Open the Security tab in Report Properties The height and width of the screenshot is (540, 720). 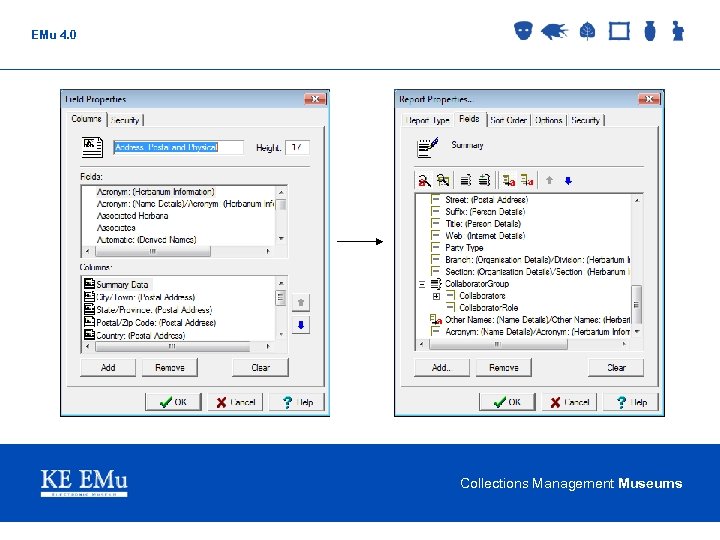(585, 120)
